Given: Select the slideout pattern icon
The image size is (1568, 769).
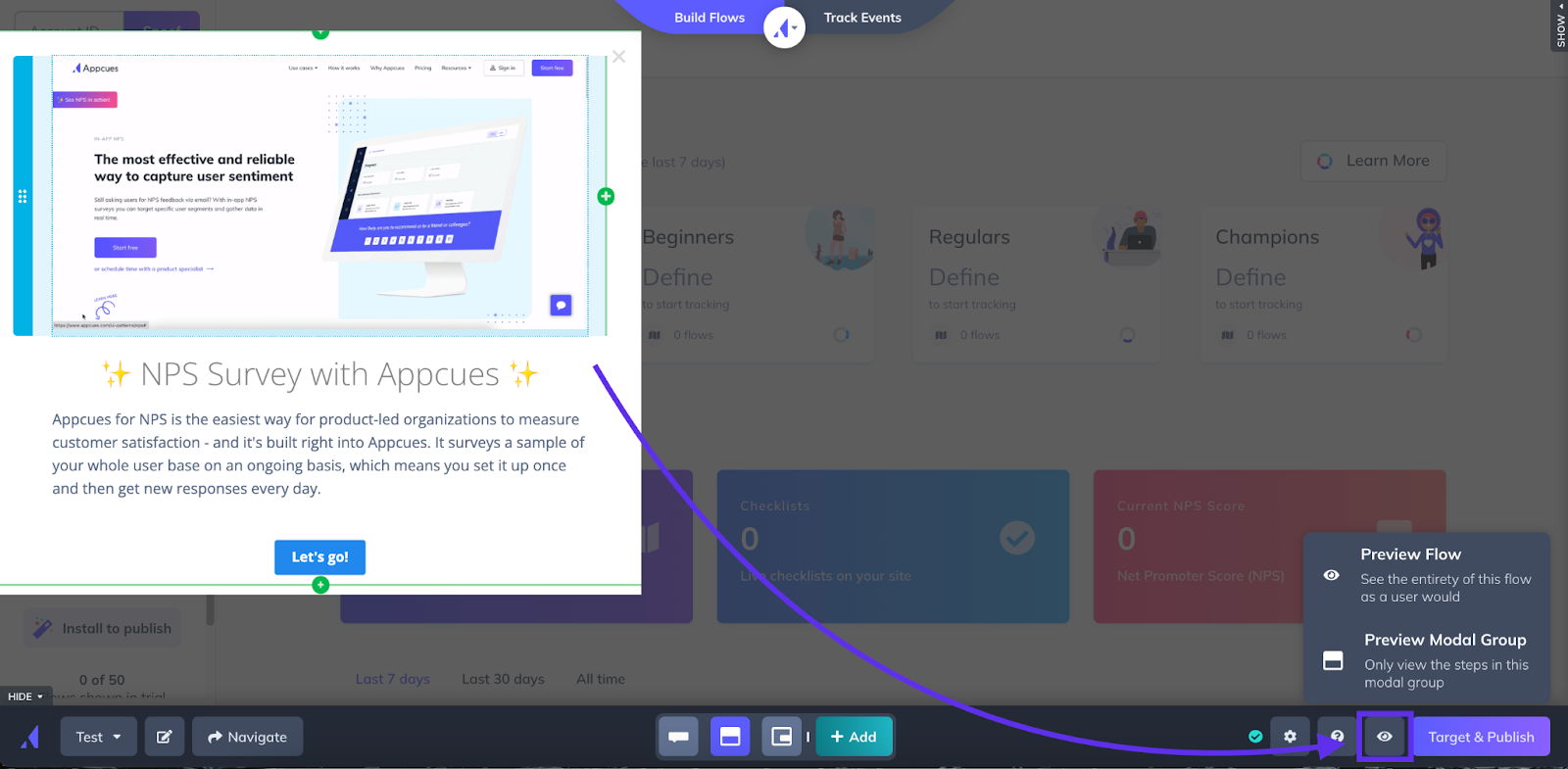Looking at the screenshot, I should click(781, 737).
